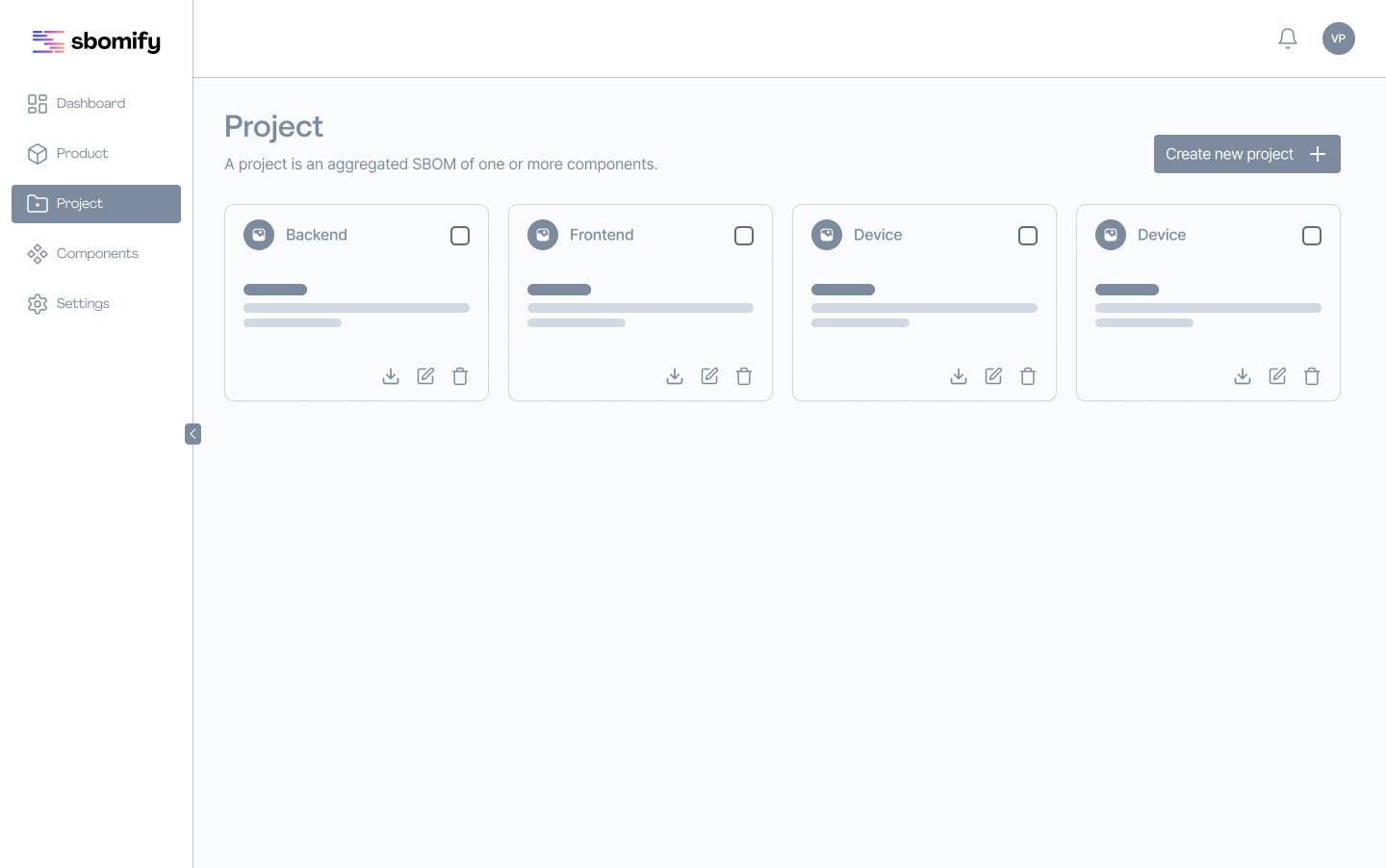This screenshot has width=1386, height=868.
Task: Open the notifications bell
Action: (x=1288, y=38)
